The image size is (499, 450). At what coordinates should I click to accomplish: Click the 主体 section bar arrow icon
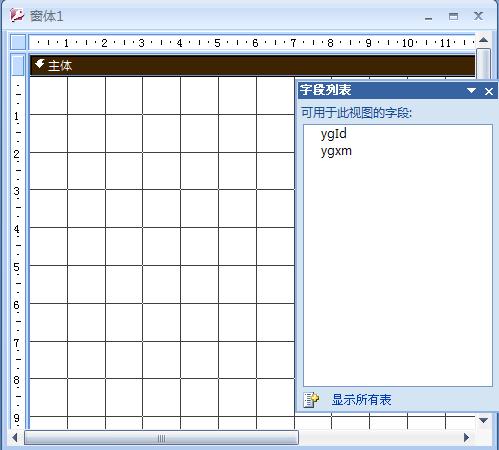pos(40,64)
